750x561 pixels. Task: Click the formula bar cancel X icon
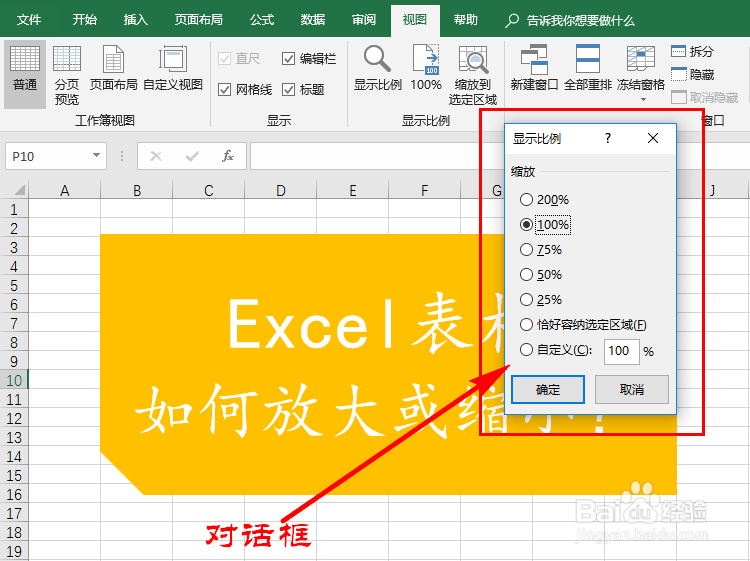(156, 156)
